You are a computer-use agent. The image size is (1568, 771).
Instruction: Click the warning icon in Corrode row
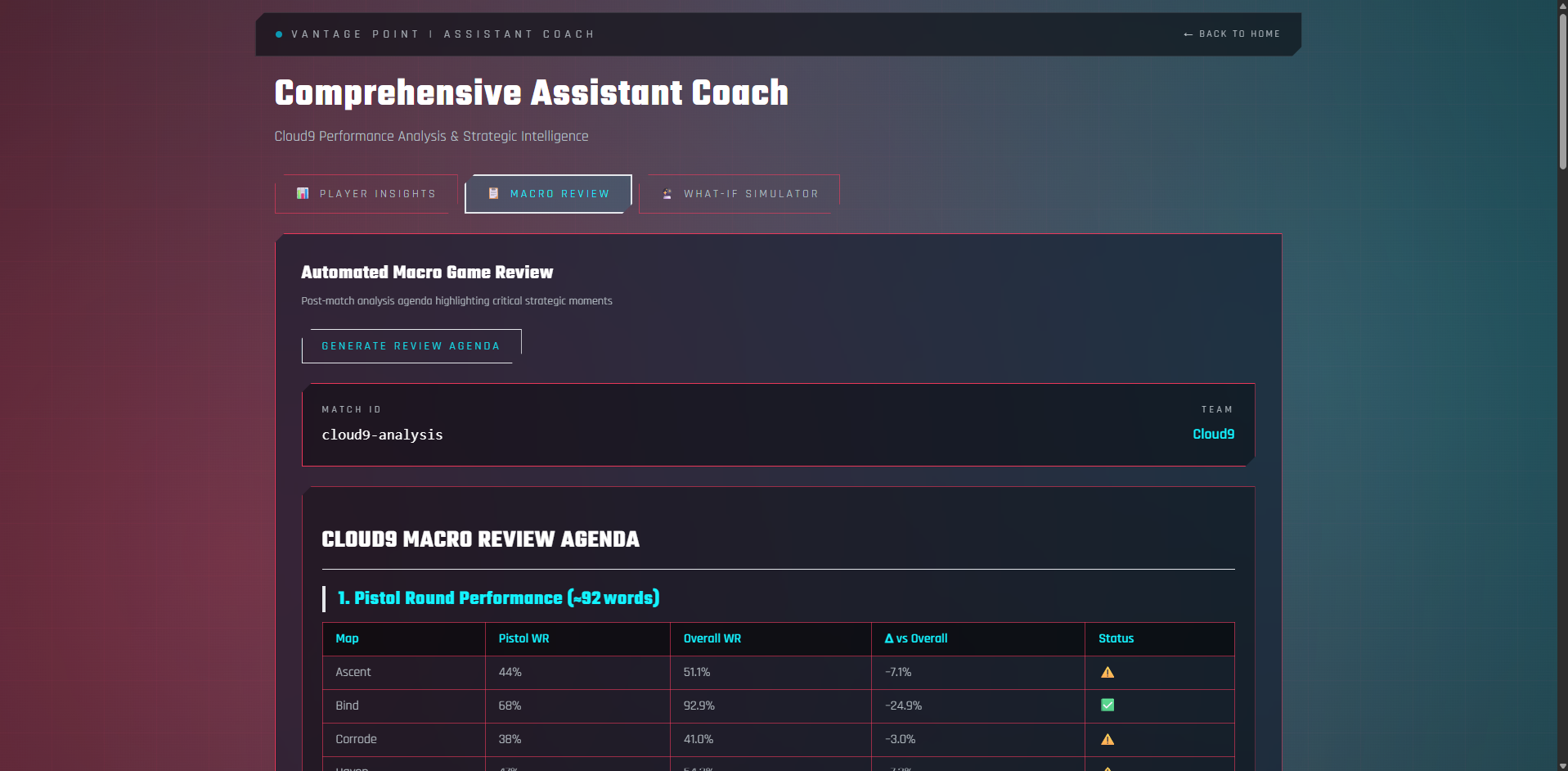point(1107,739)
